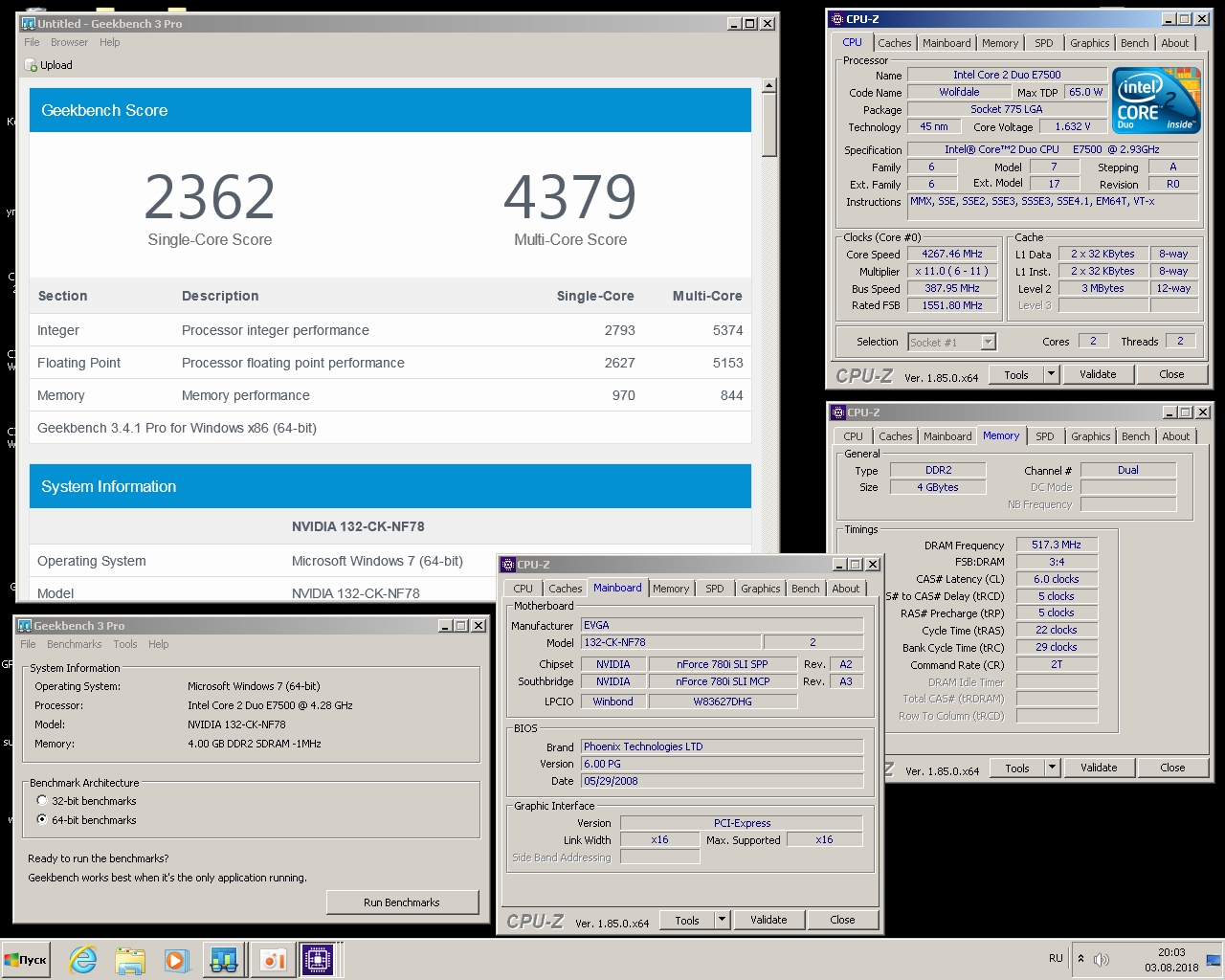This screenshot has height=980, width=1225.
Task: Click Close in Mainboard CPU-Z window
Action: click(x=842, y=920)
